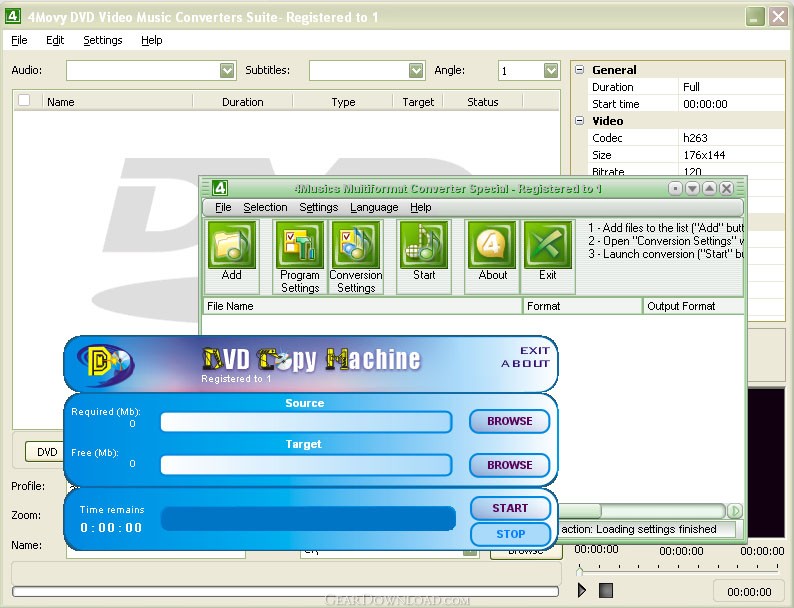Open Help menu in 4Musics
Viewport: 794px width, 608px height.
coord(420,207)
